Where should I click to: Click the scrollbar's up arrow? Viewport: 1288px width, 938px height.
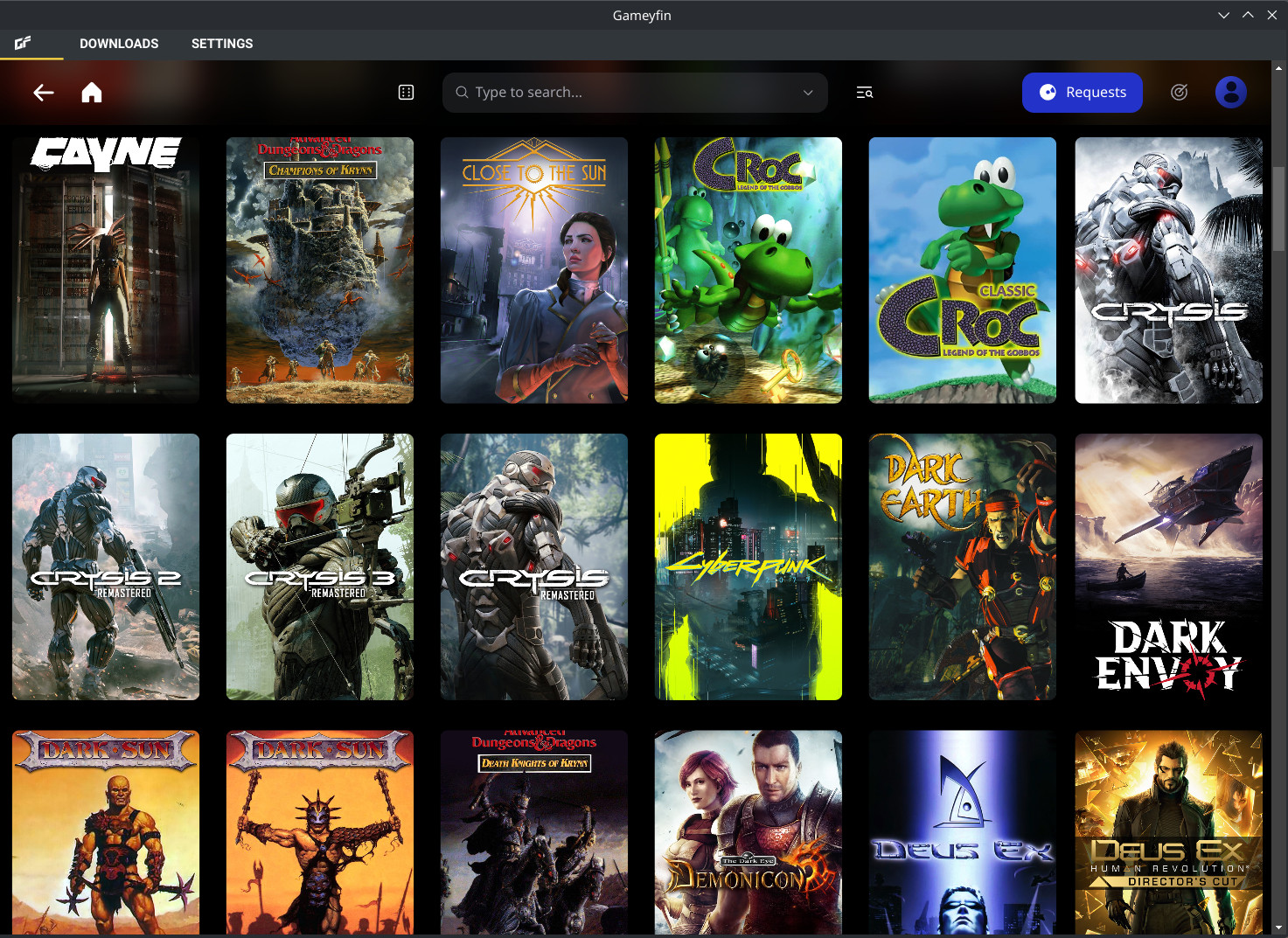point(1279,67)
